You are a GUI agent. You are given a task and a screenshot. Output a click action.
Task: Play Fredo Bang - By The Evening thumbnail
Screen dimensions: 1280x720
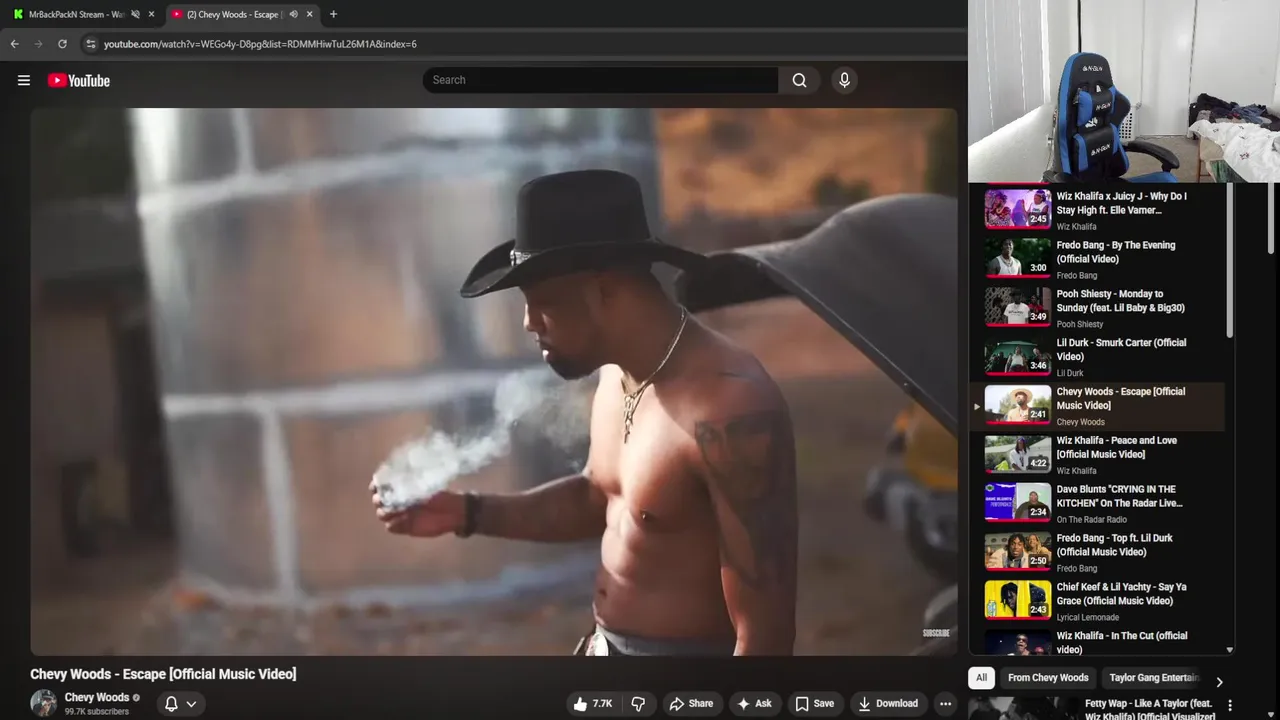pyautogui.click(x=1018, y=257)
